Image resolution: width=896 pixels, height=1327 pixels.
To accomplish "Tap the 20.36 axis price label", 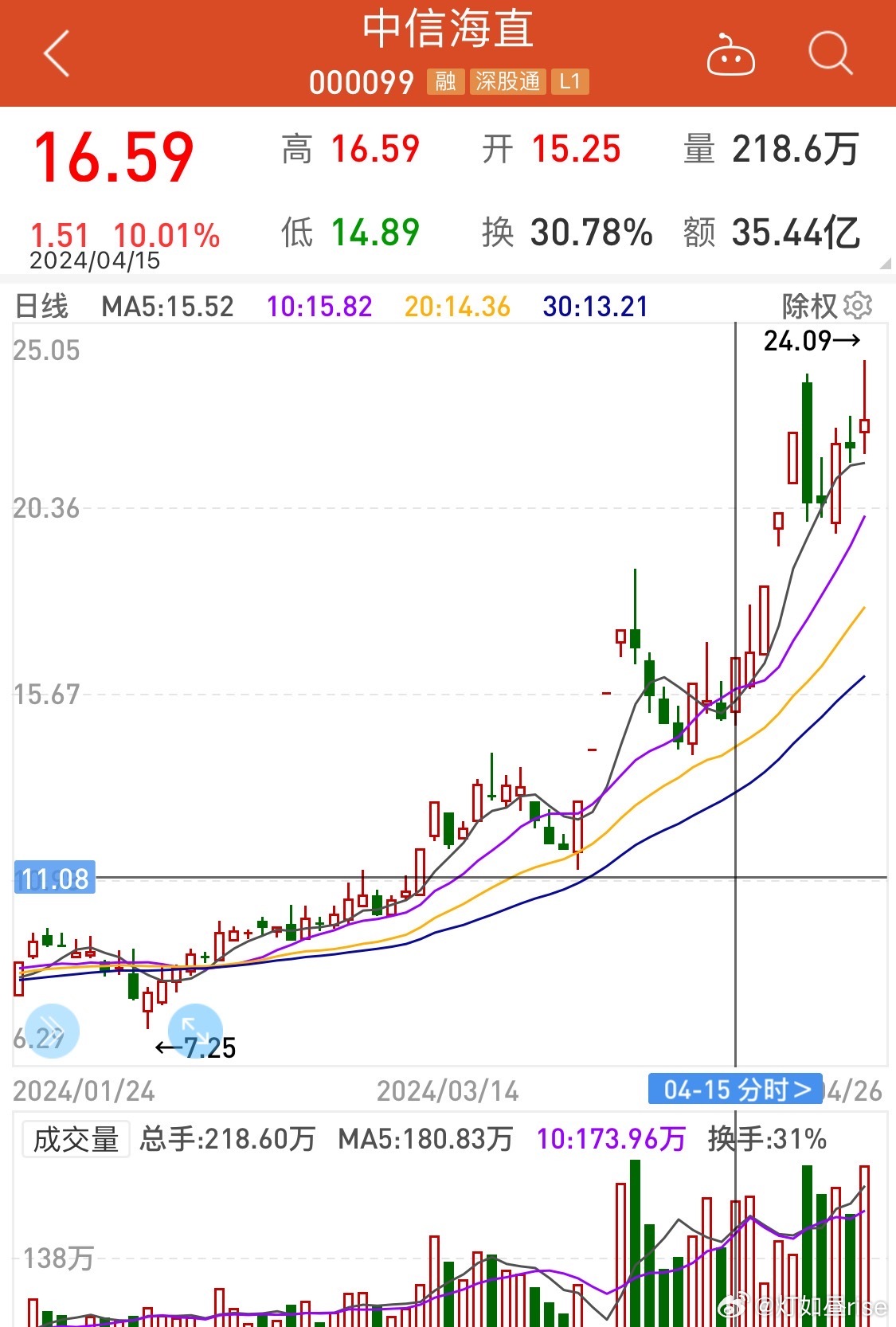I will tap(46, 508).
